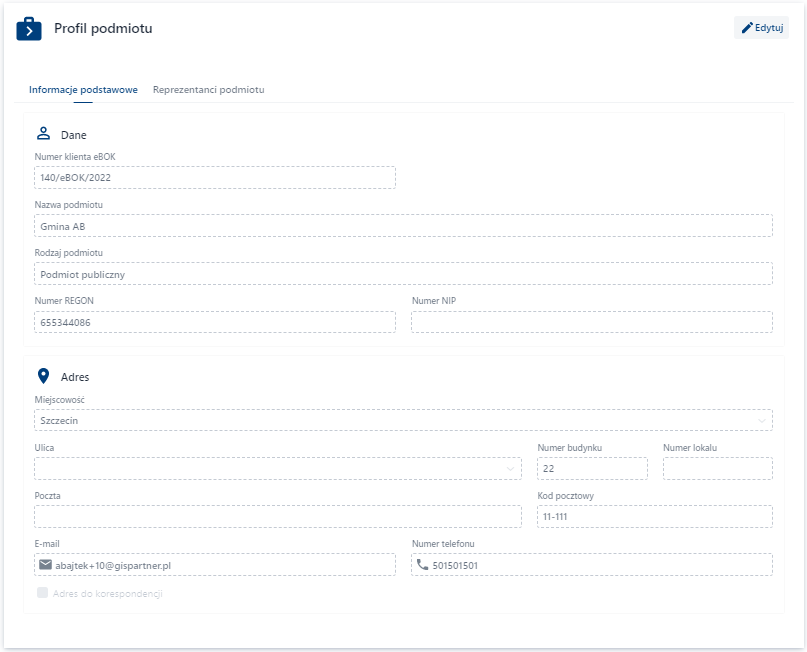Click the empty Numer lokalu field
Viewport: 807px width, 652px height.
717,469
